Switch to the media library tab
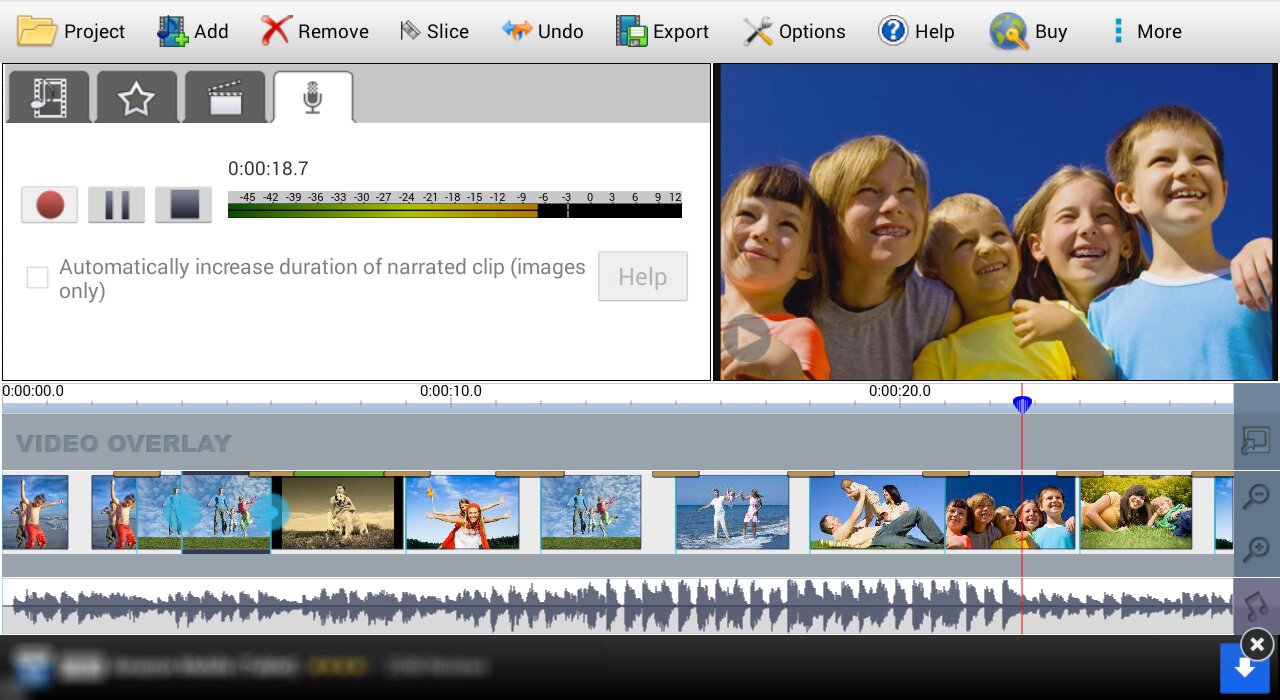The width and height of the screenshot is (1280, 700). pos(48,98)
